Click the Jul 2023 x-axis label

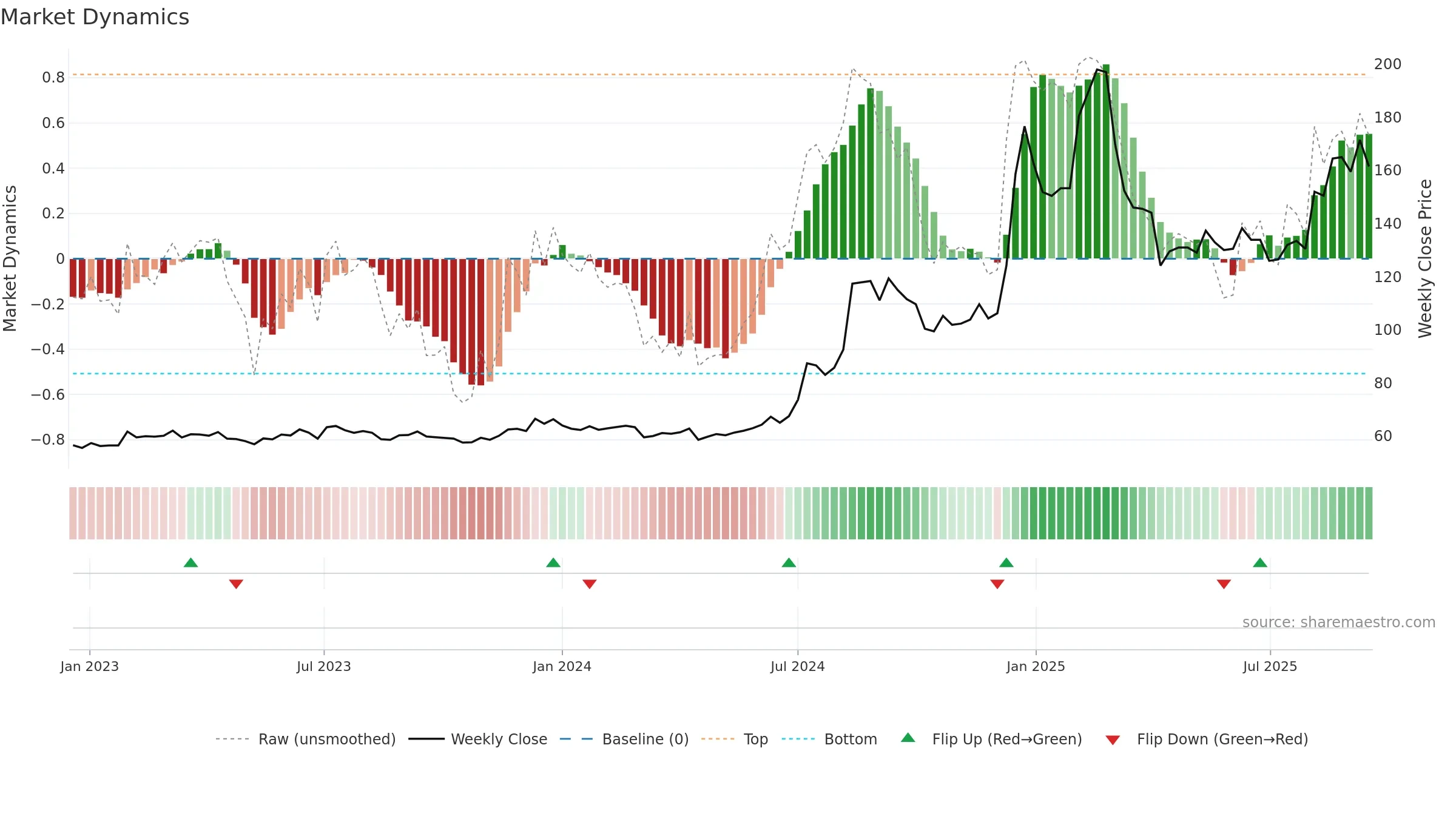pyautogui.click(x=324, y=666)
